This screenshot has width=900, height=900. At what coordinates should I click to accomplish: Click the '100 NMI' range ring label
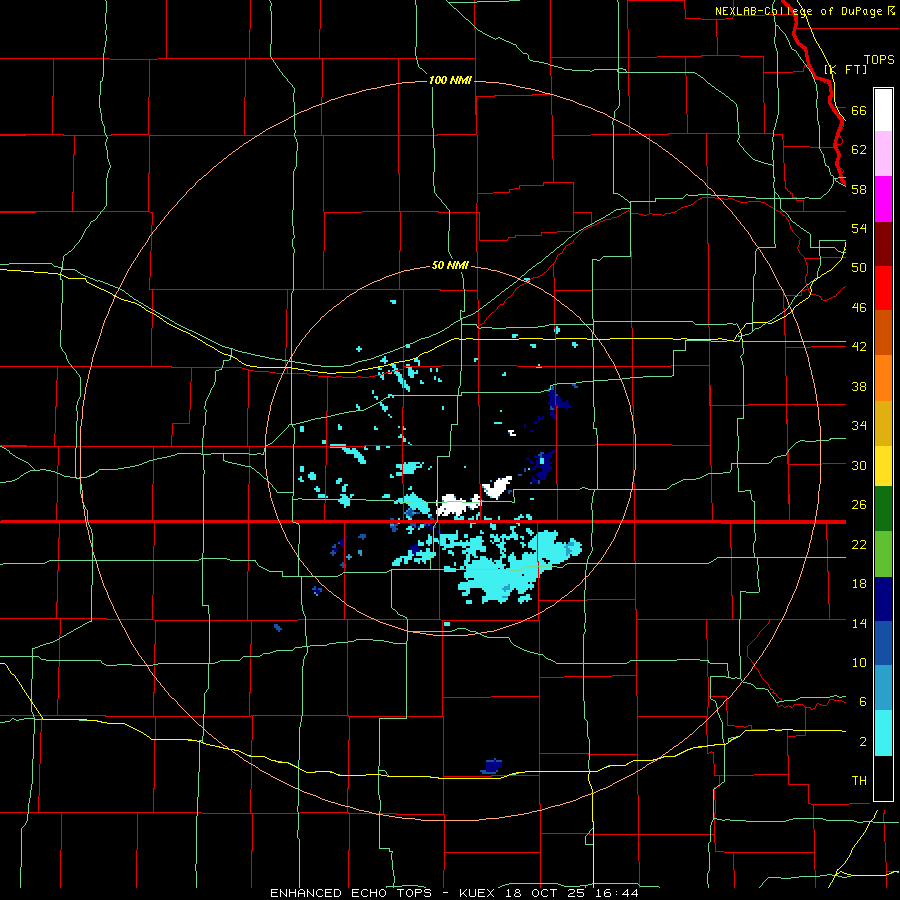(x=450, y=80)
